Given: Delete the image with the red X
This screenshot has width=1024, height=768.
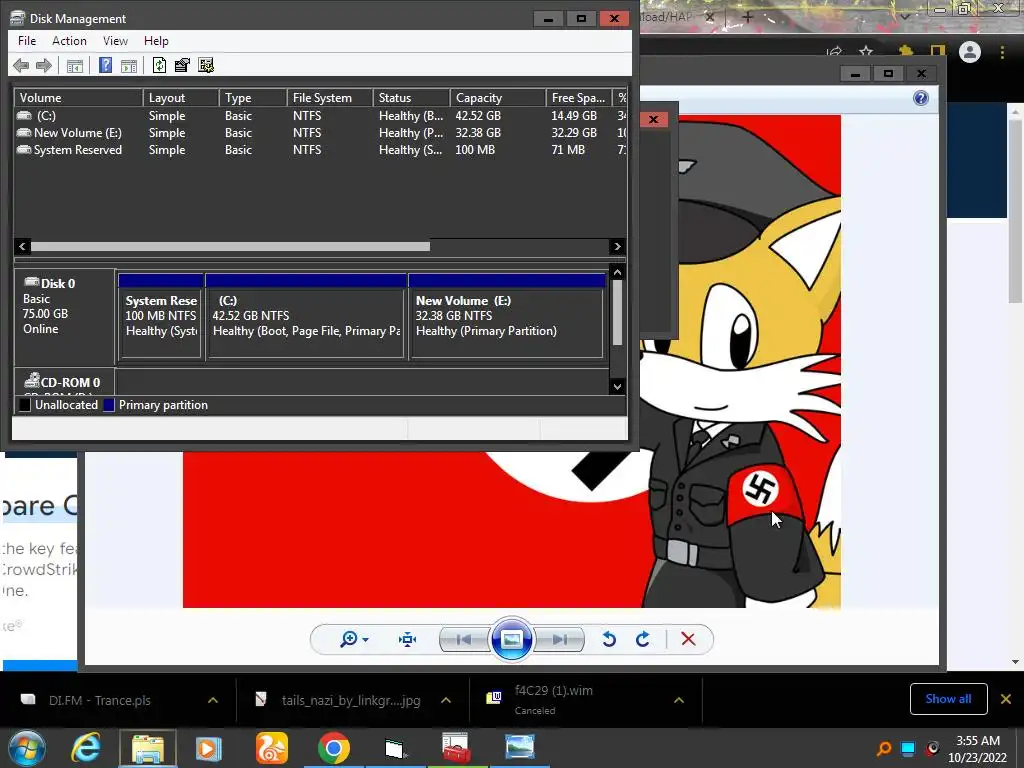Looking at the screenshot, I should (688, 639).
